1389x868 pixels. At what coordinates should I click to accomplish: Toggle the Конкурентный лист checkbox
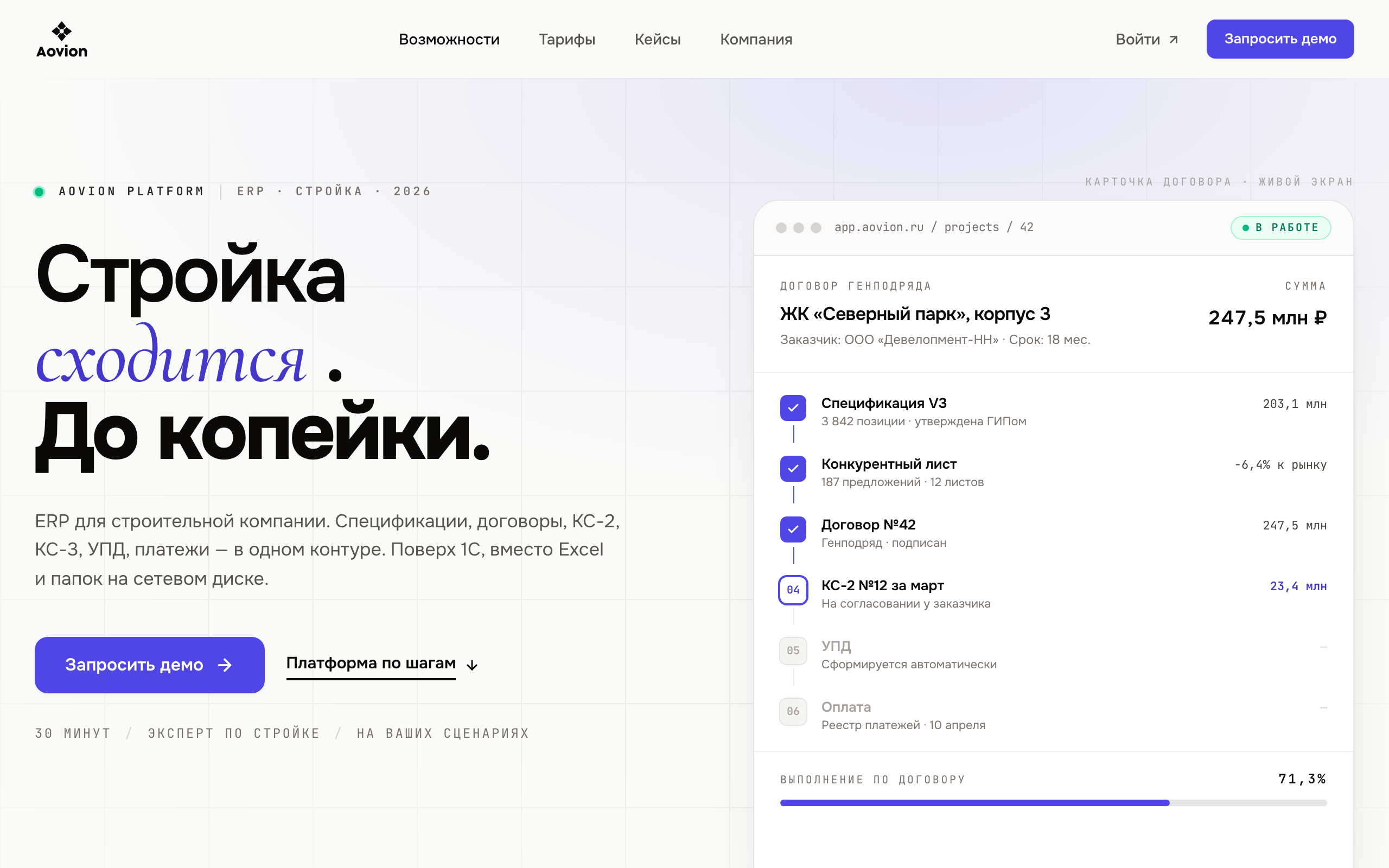click(793, 469)
